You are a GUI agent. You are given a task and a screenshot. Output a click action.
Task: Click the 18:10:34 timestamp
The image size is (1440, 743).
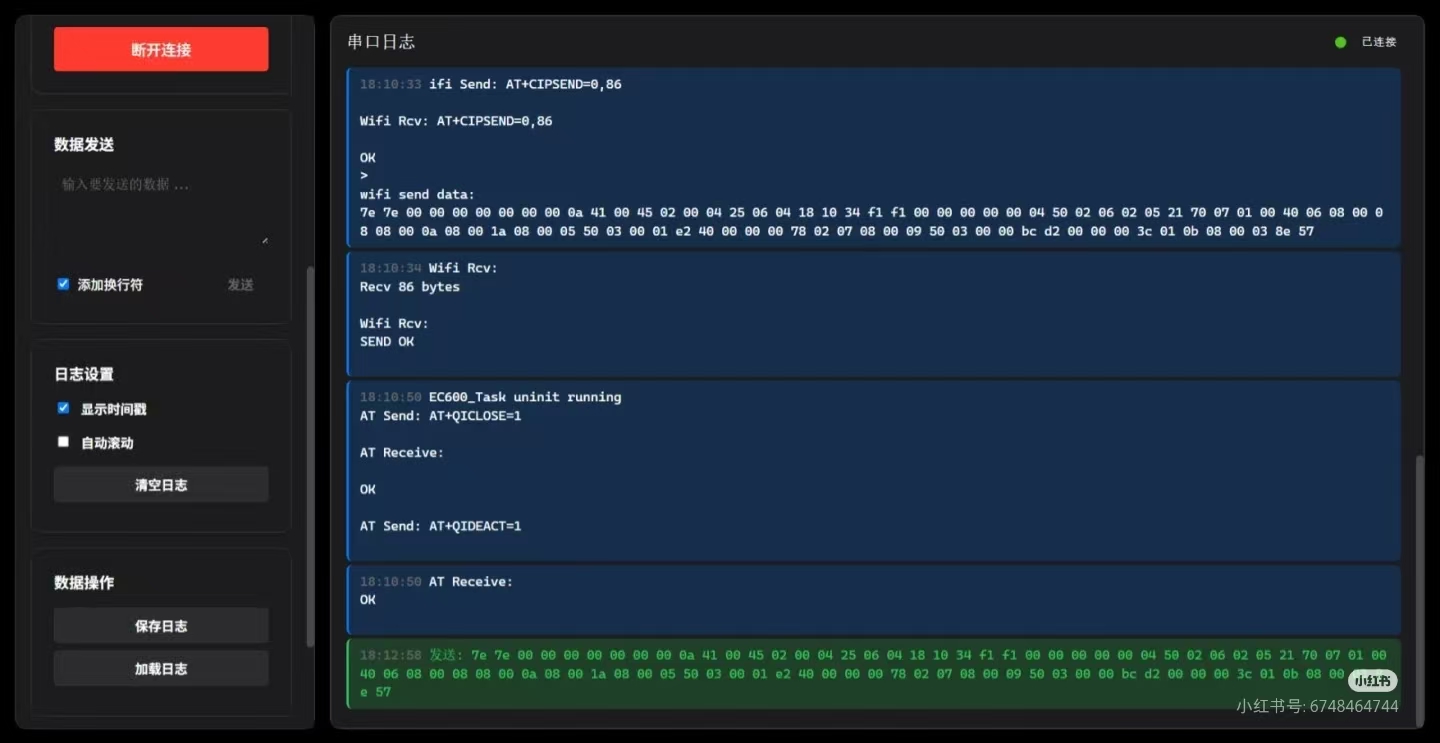[x=391, y=268]
